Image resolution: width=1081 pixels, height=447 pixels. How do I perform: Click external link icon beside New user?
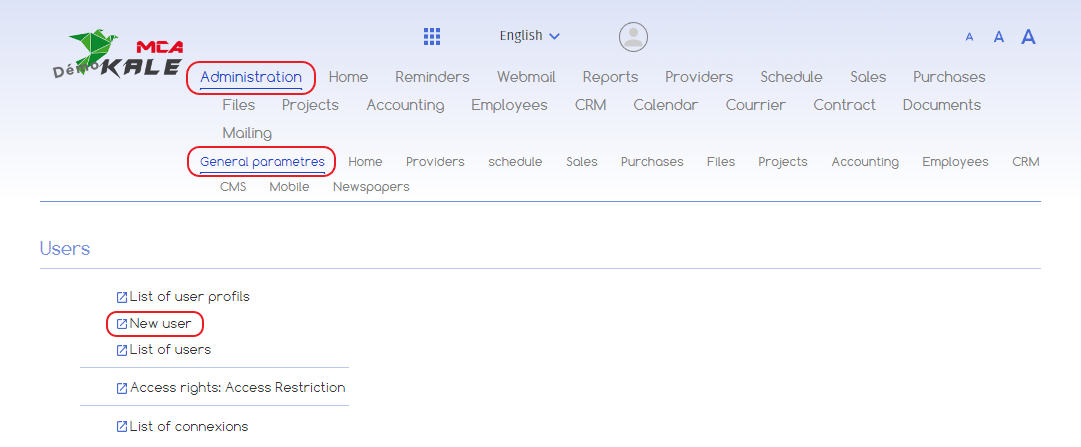pyautogui.click(x=122, y=324)
